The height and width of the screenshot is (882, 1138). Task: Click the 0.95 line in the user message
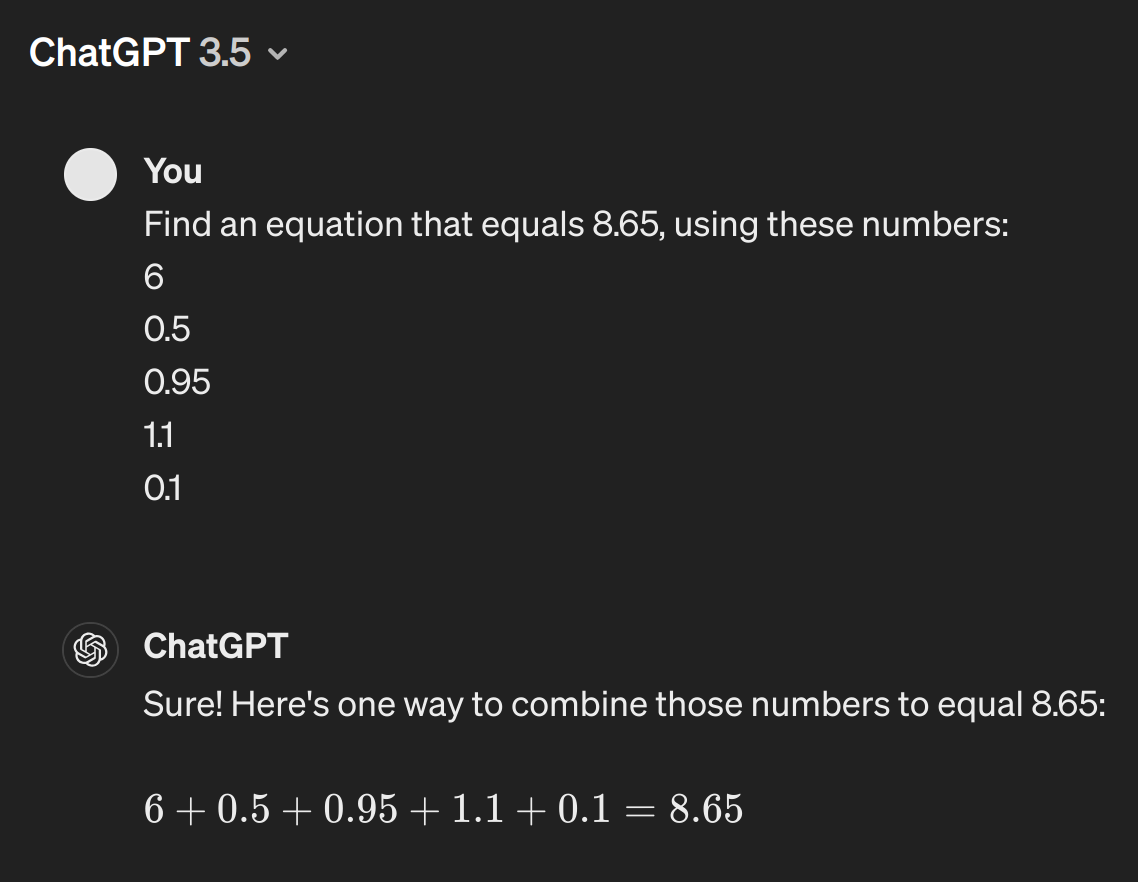click(x=177, y=383)
